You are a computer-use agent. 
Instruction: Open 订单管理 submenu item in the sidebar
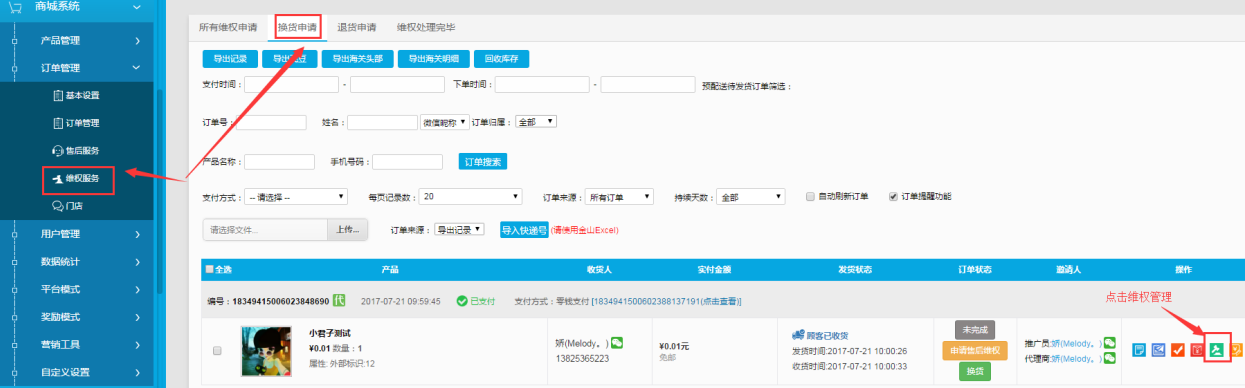(x=83, y=123)
